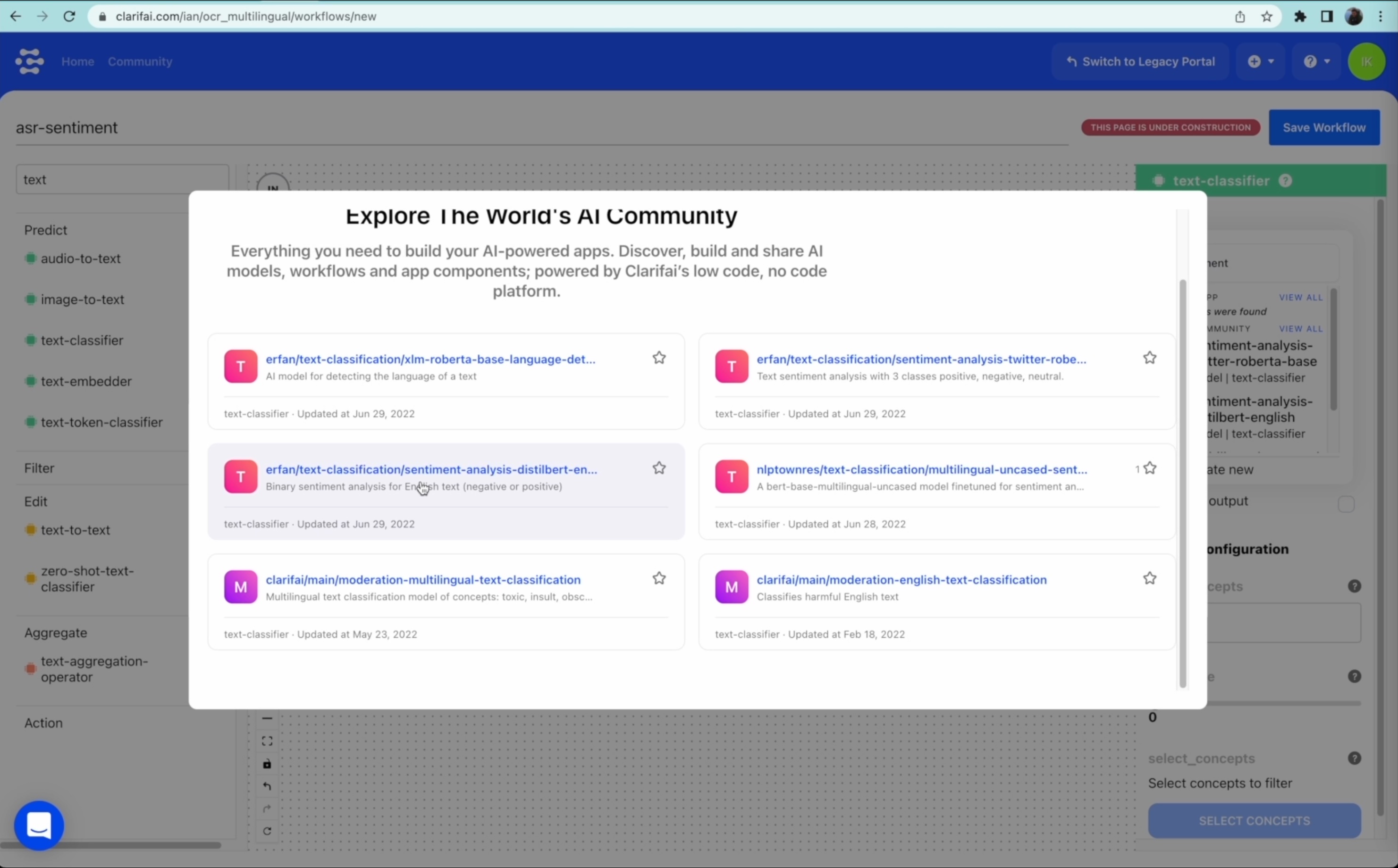
Task: Open the moderation-multilingual-text-classification link
Action: click(x=423, y=580)
